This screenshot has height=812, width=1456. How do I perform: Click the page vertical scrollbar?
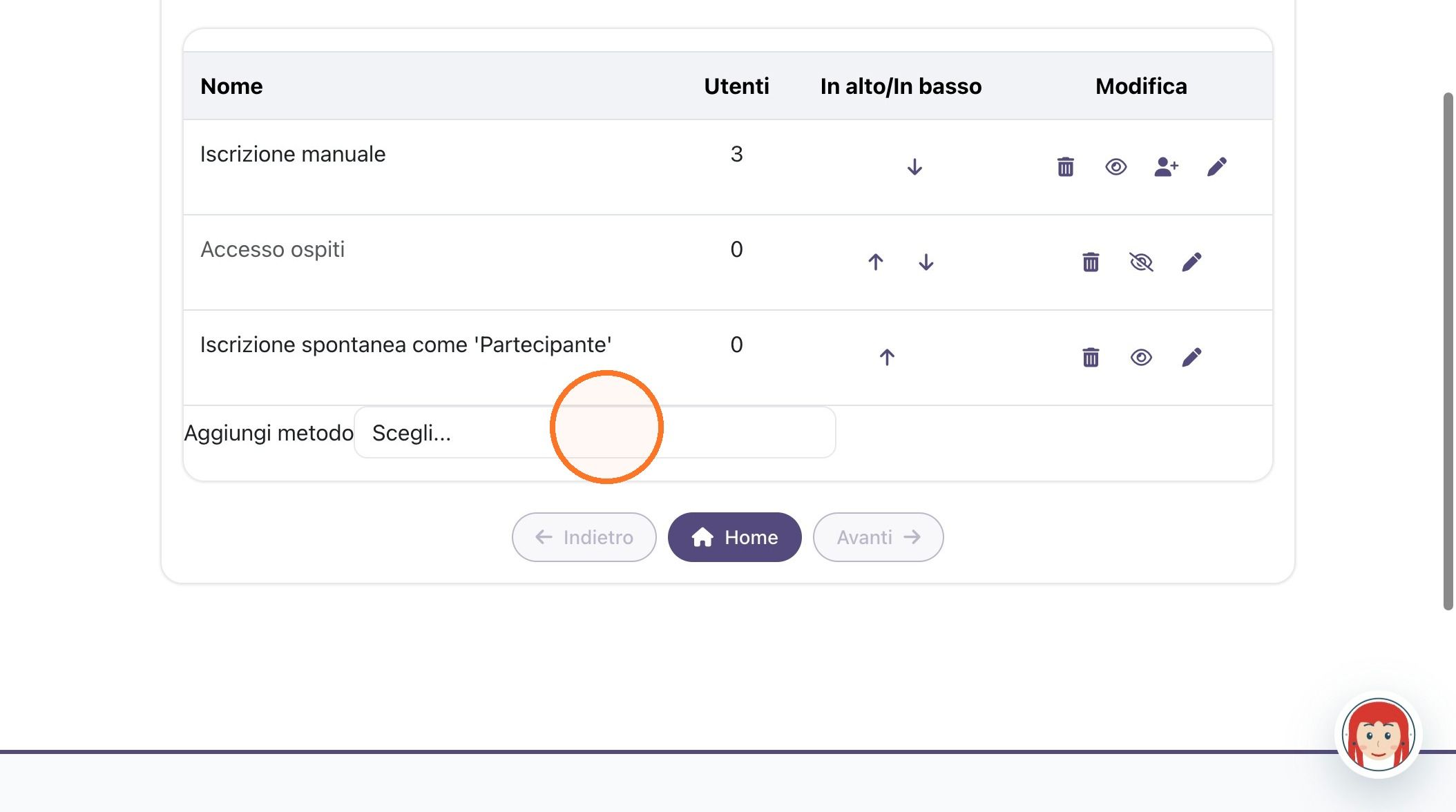pos(1448,351)
